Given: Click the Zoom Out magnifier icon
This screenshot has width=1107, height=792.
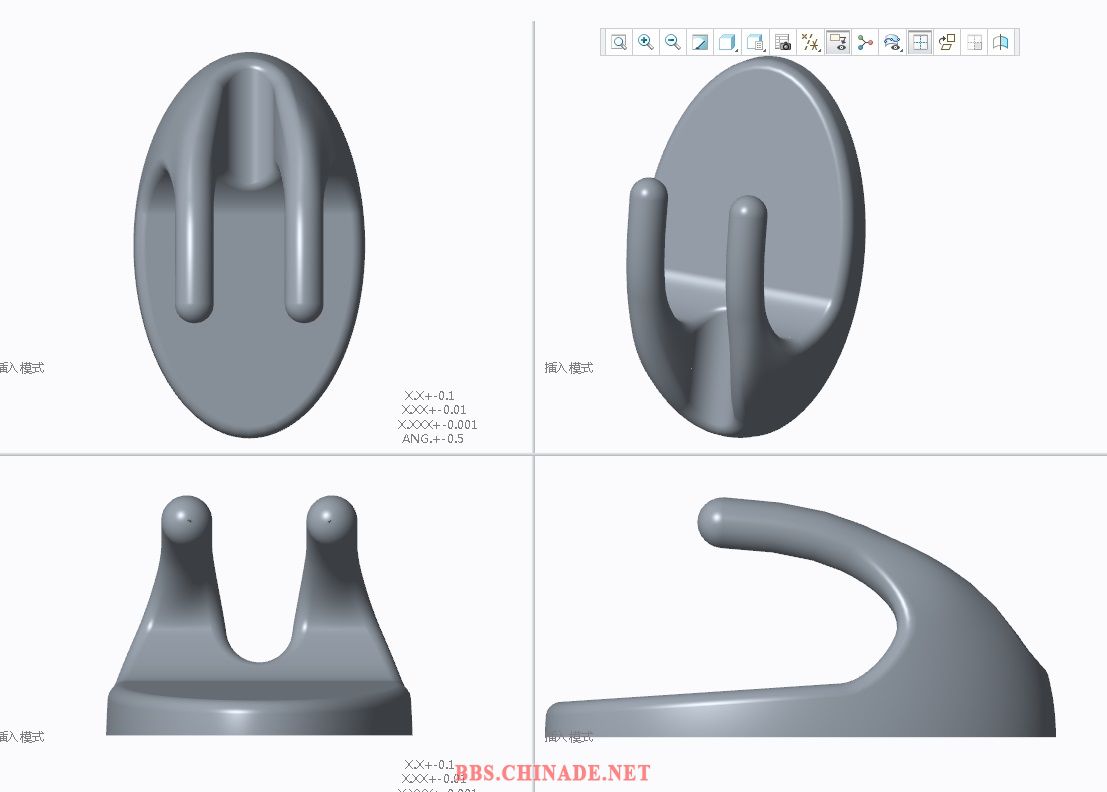Looking at the screenshot, I should 673,42.
